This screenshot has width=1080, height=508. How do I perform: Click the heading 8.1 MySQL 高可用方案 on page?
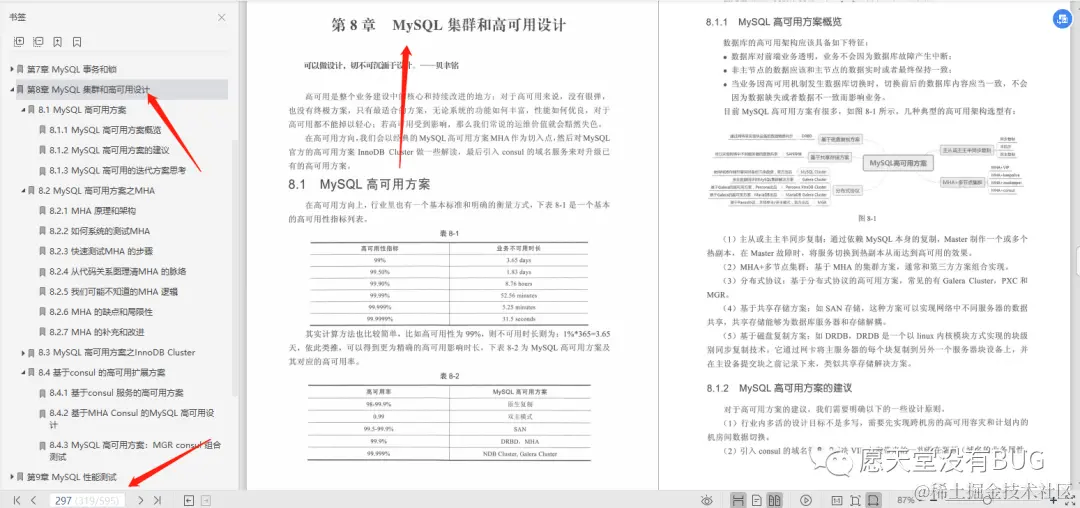[x=359, y=184]
